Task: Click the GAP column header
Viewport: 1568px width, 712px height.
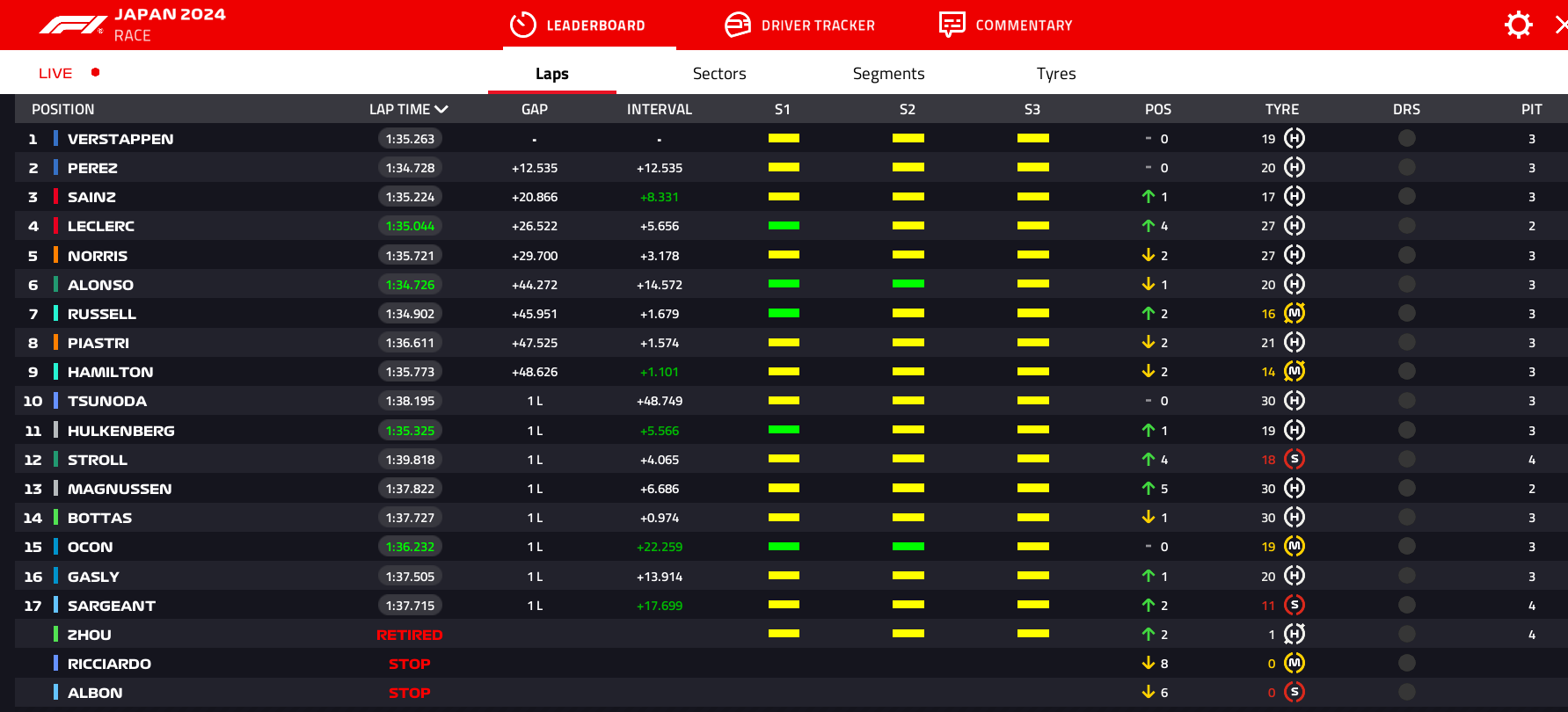Action: point(535,109)
